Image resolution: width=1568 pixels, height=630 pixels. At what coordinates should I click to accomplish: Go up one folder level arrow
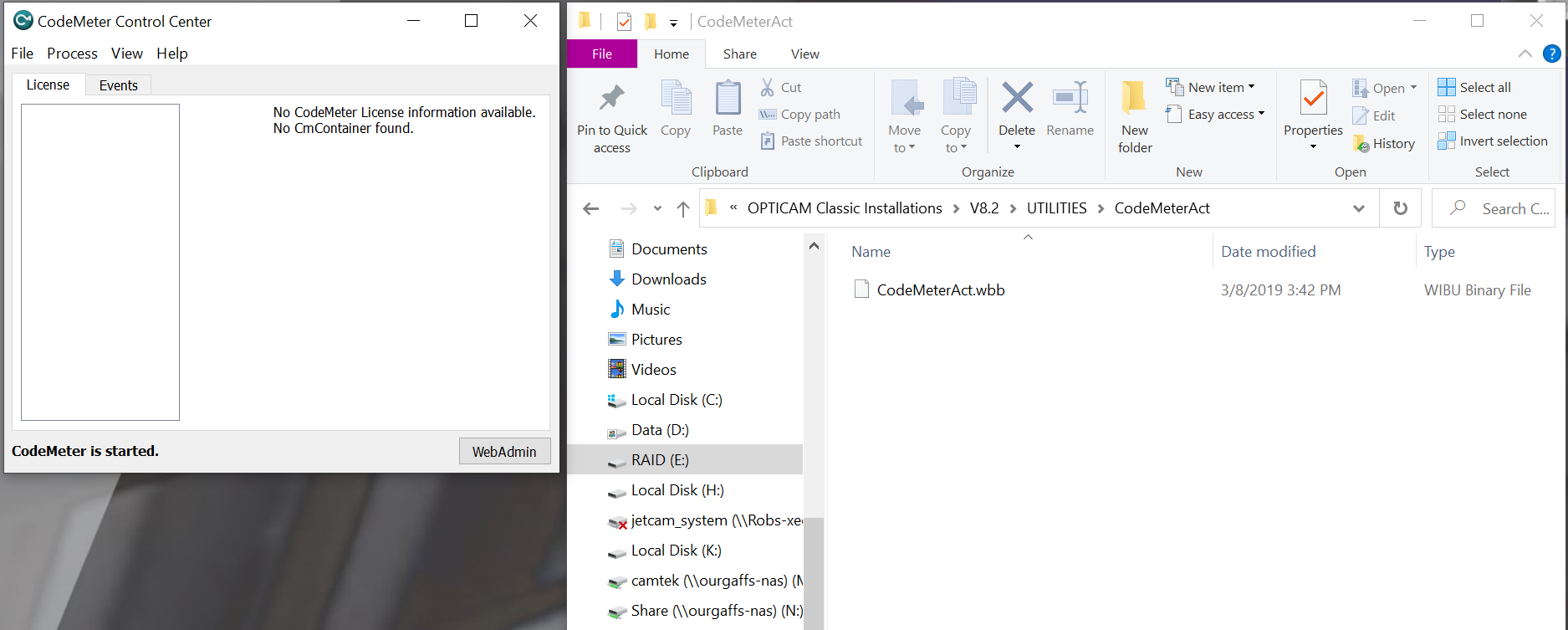pyautogui.click(x=683, y=208)
